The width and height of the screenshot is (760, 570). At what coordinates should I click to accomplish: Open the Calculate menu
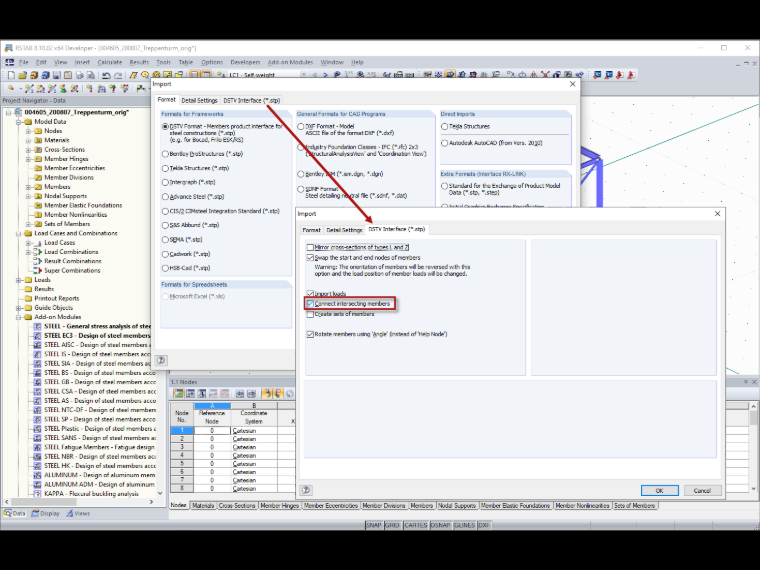pyautogui.click(x=110, y=62)
